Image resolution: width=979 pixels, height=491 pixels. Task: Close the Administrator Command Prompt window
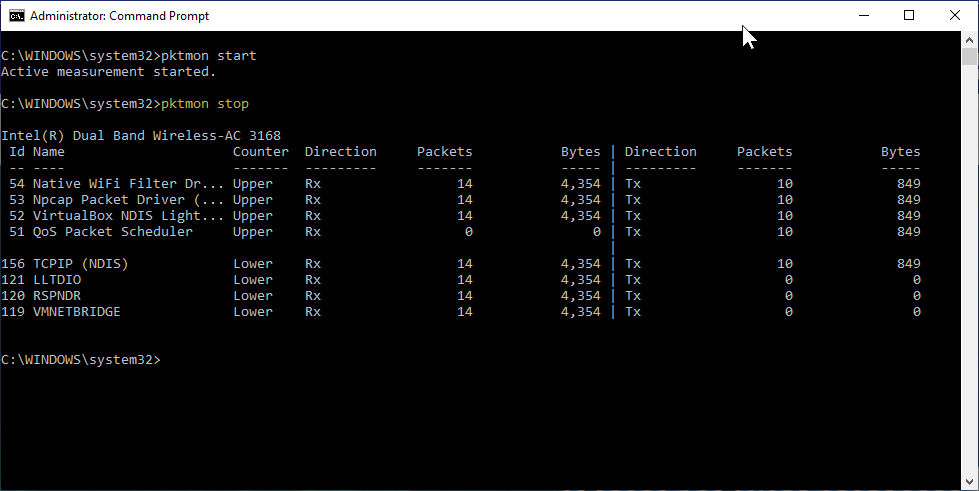pyautogui.click(x=955, y=16)
